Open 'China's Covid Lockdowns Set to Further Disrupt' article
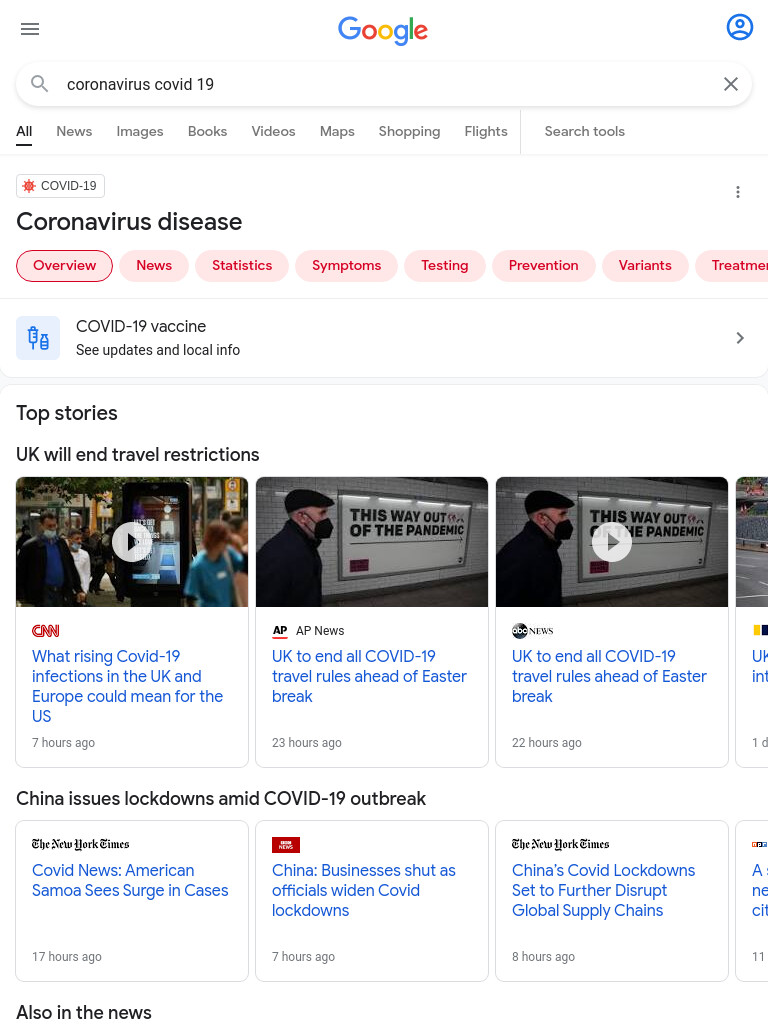The height and width of the screenshot is (1024, 768). 603,890
